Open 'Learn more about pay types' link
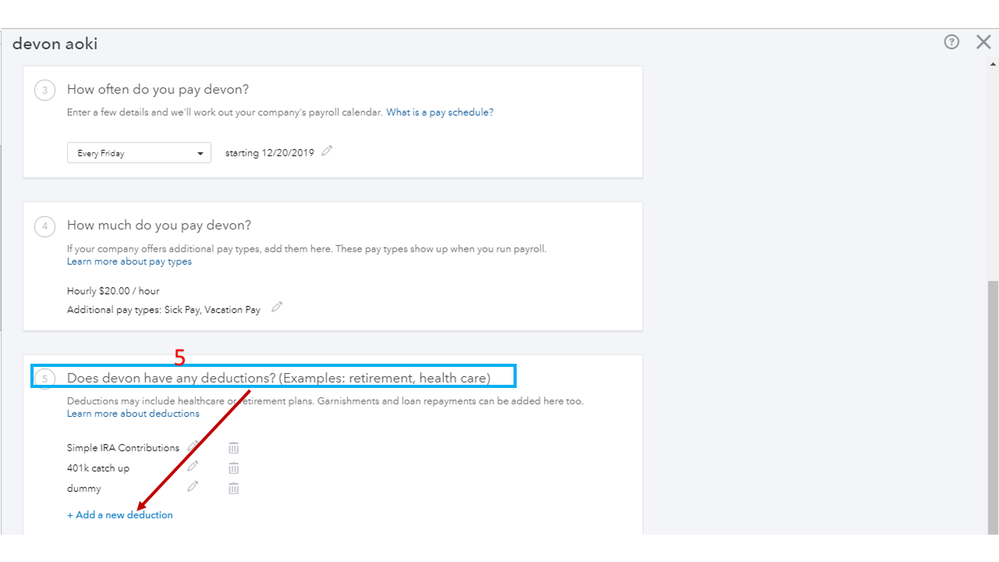The width and height of the screenshot is (999, 562). pos(129,262)
